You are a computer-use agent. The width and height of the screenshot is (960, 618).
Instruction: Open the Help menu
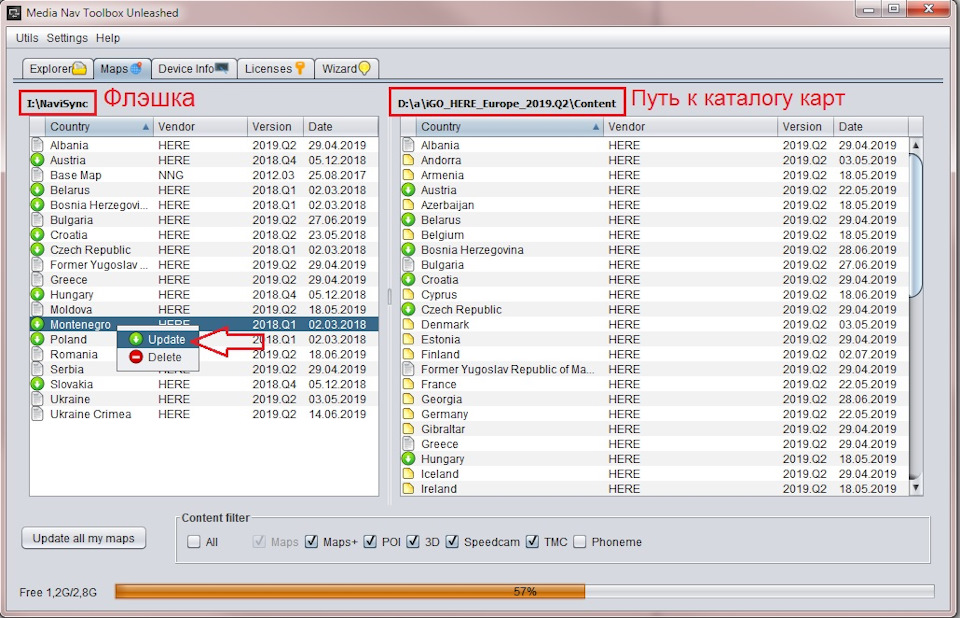[x=108, y=38]
